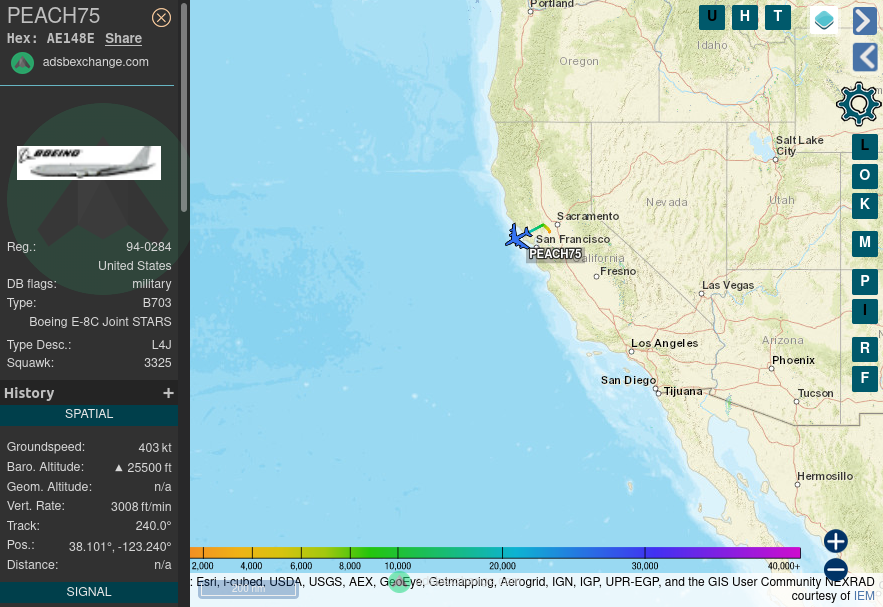Open the map layers selector icon
Screen dimensions: 883x607
pyautogui.click(x=824, y=20)
